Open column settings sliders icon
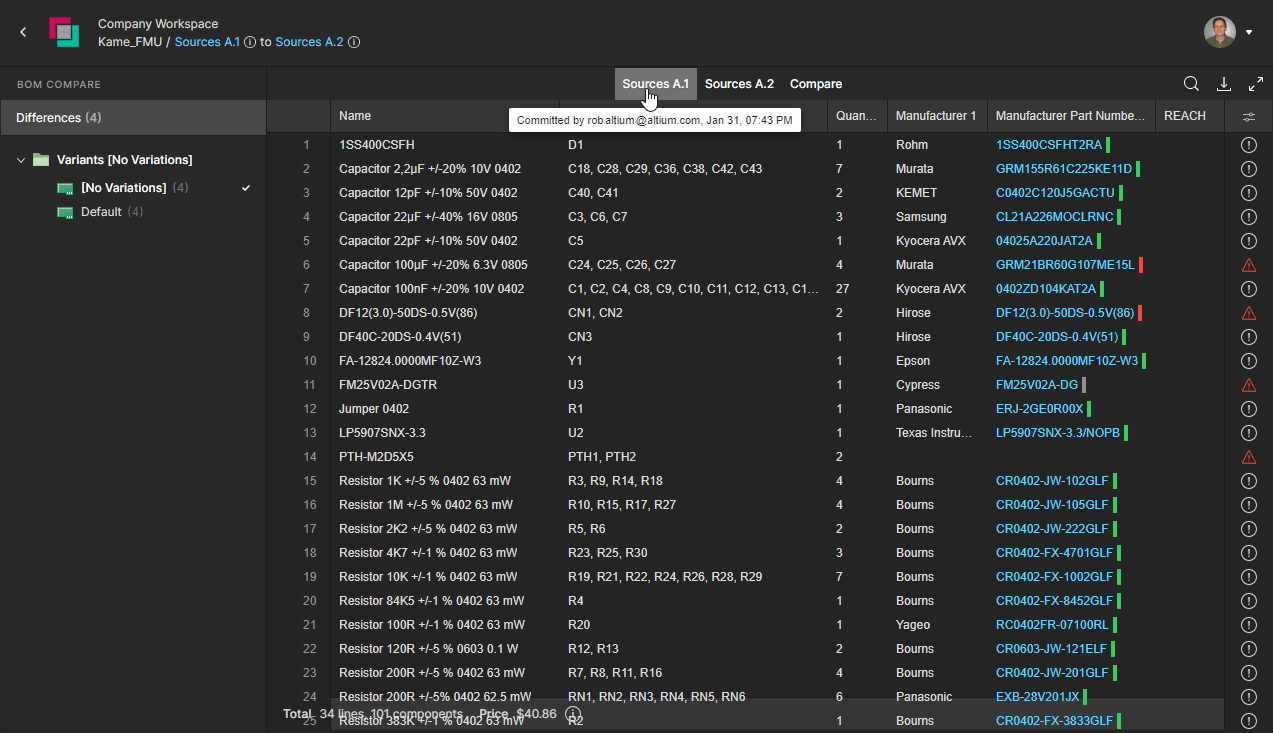Screen dimensions: 1273x733 (x=1248, y=117)
